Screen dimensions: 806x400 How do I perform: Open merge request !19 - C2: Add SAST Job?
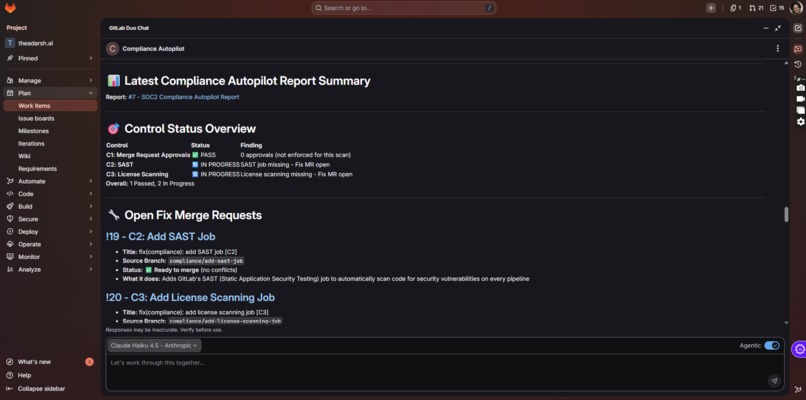pyautogui.click(x=160, y=237)
